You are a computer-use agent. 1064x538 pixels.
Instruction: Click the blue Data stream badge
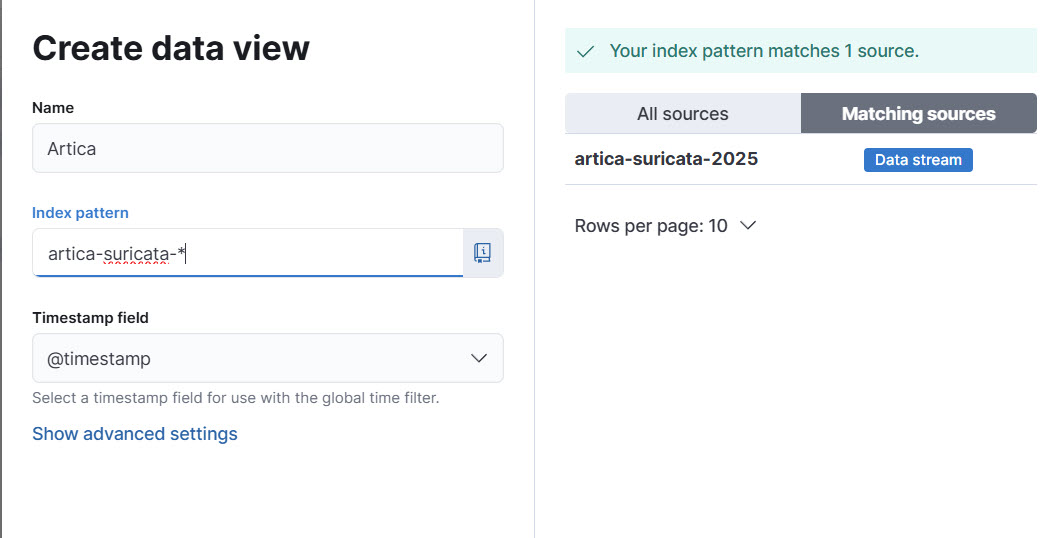point(917,160)
